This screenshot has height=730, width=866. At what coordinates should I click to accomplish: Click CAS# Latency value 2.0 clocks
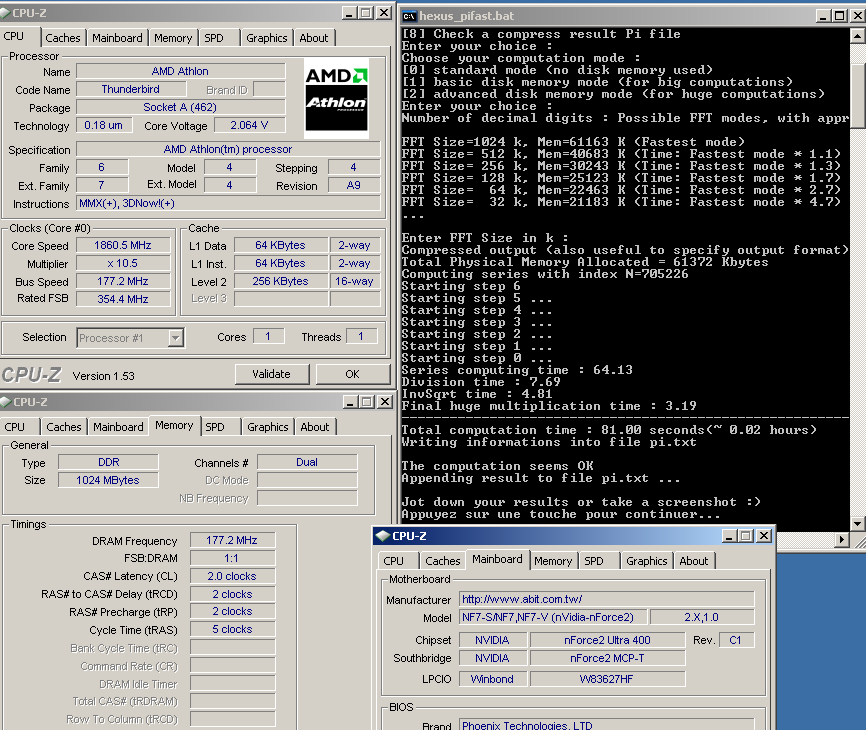tap(232, 576)
